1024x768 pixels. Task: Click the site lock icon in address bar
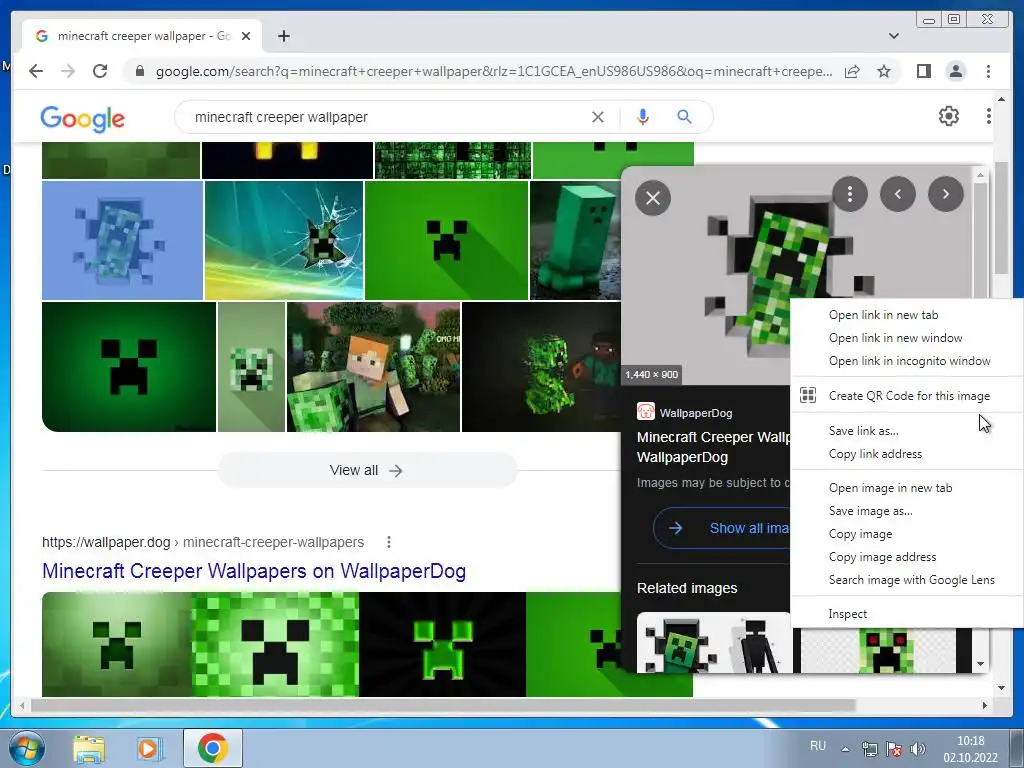coord(139,71)
